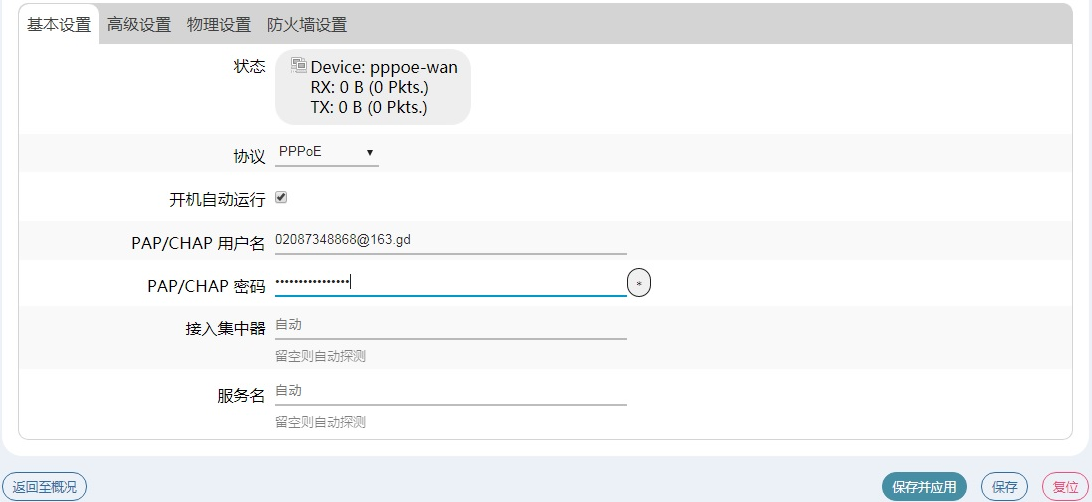Click inside the PAP/CHAP 密码 field
This screenshot has height=502, width=1092.
(450, 283)
